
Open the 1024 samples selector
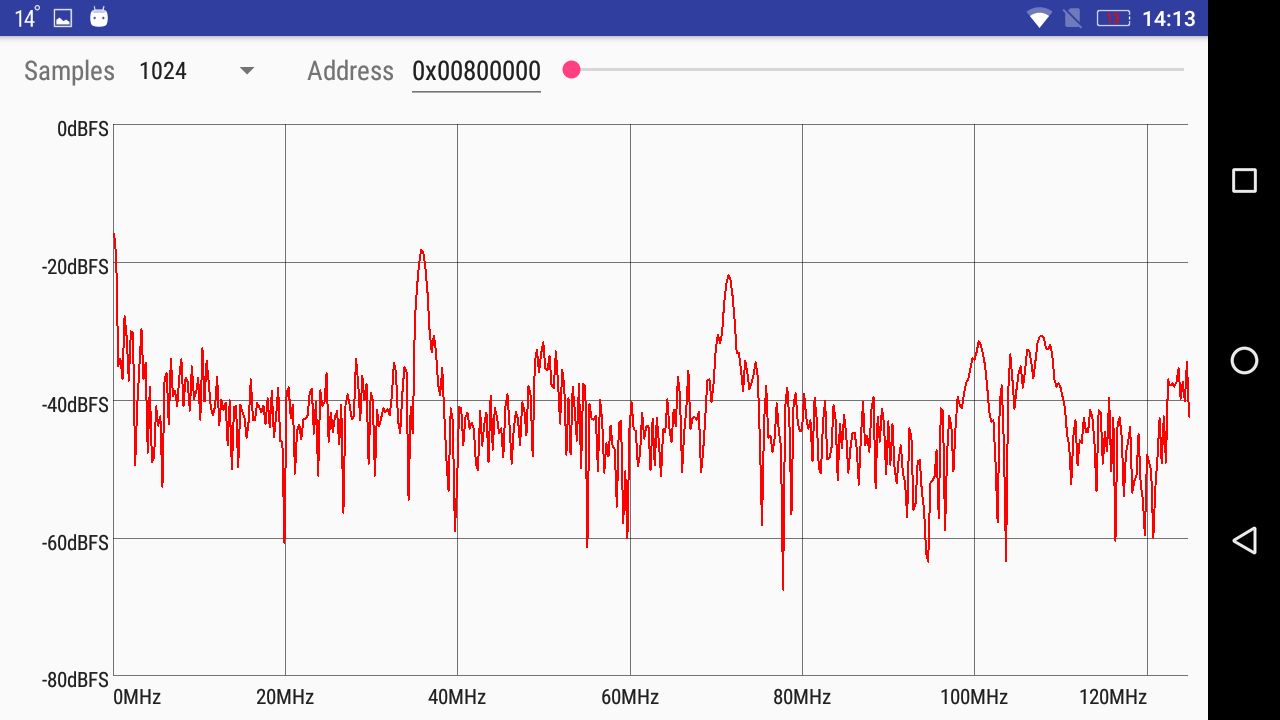(164, 71)
